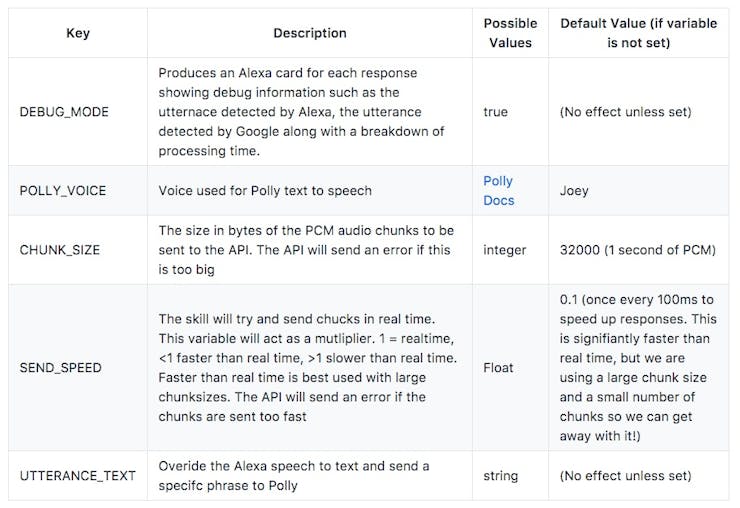740x508 pixels.
Task: Select the CHUNK_SIZE key cell
Action: coord(78,250)
